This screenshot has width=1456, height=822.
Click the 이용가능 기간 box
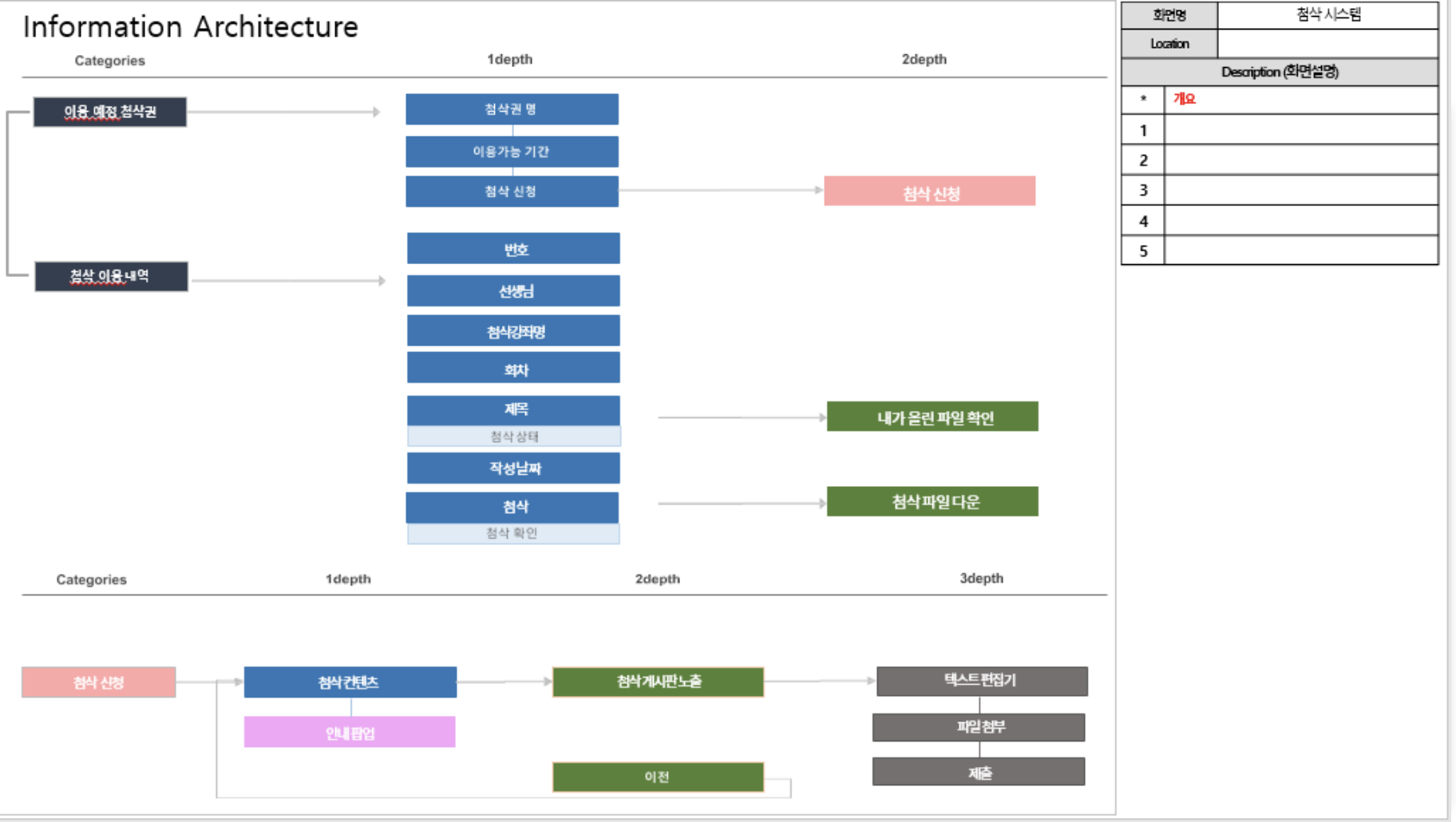512,152
